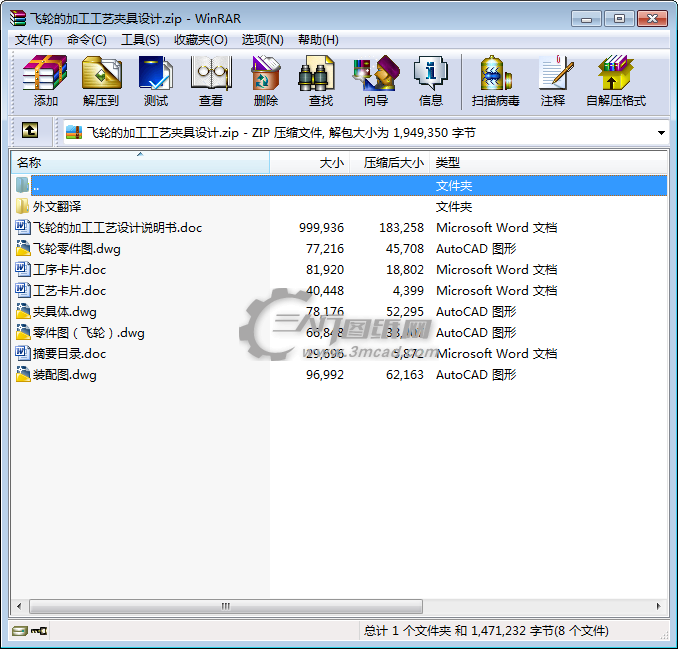Select the file name 夹具体.dwg
Image resolution: width=678 pixels, height=649 pixels.
64,312
